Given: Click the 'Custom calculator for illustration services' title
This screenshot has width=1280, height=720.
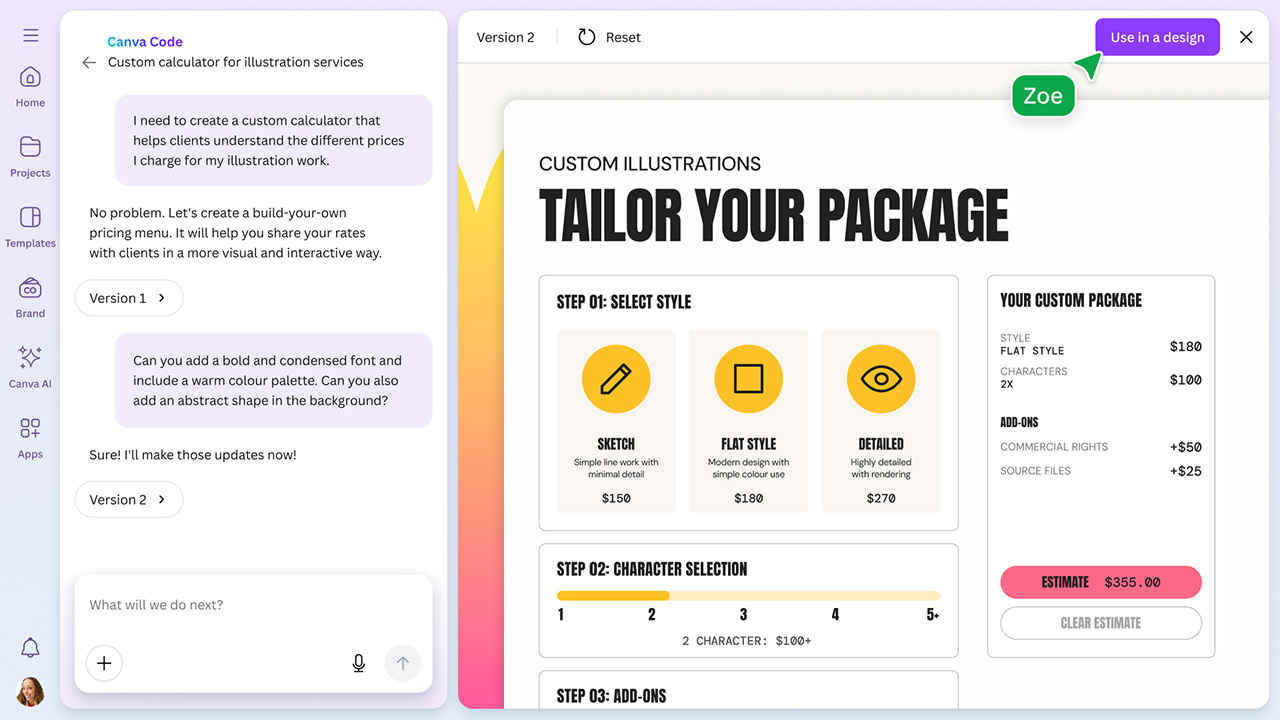Looking at the screenshot, I should (236, 62).
